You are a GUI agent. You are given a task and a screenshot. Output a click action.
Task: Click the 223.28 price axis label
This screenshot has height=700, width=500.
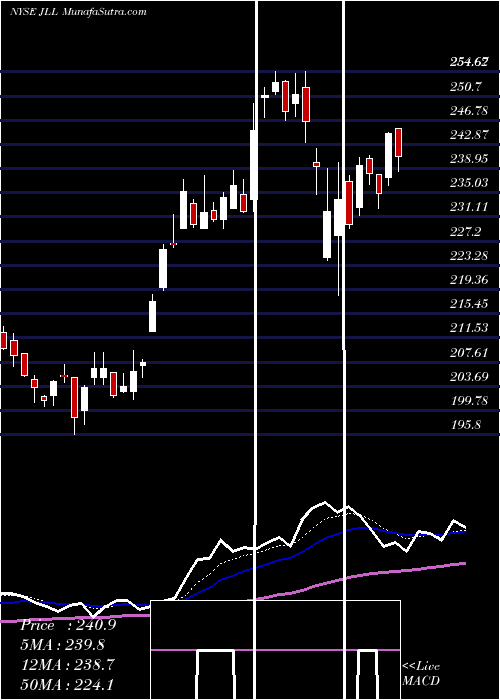click(x=468, y=256)
